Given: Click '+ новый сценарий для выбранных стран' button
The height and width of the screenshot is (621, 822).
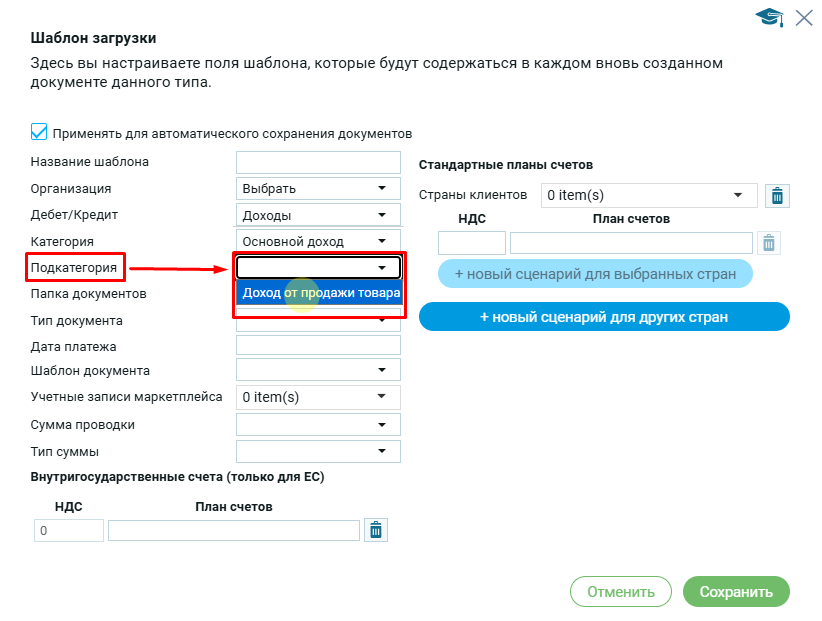Looking at the screenshot, I should tap(595, 273).
